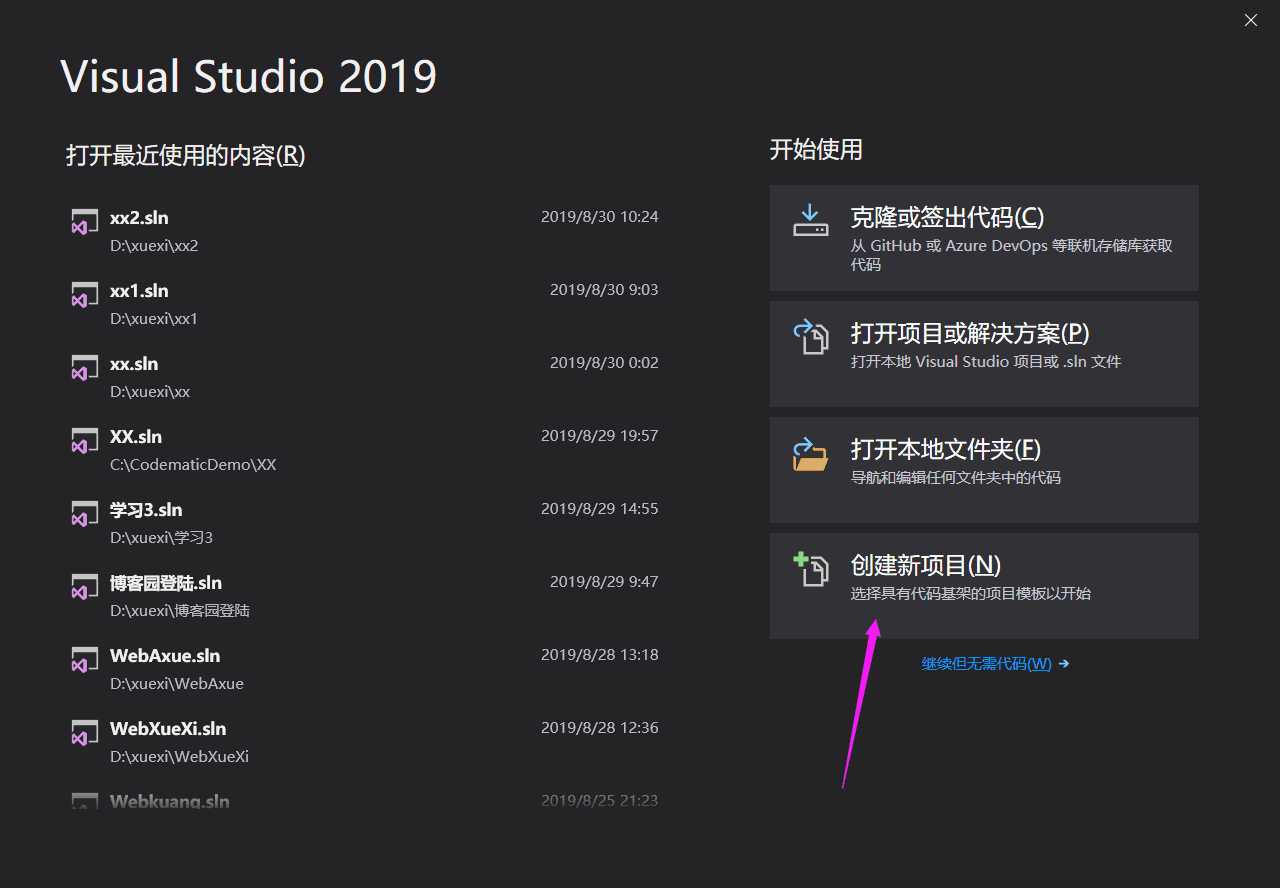Click the open project icon on 打开项目或解决方案
The height and width of the screenshot is (888, 1280).
(811, 336)
